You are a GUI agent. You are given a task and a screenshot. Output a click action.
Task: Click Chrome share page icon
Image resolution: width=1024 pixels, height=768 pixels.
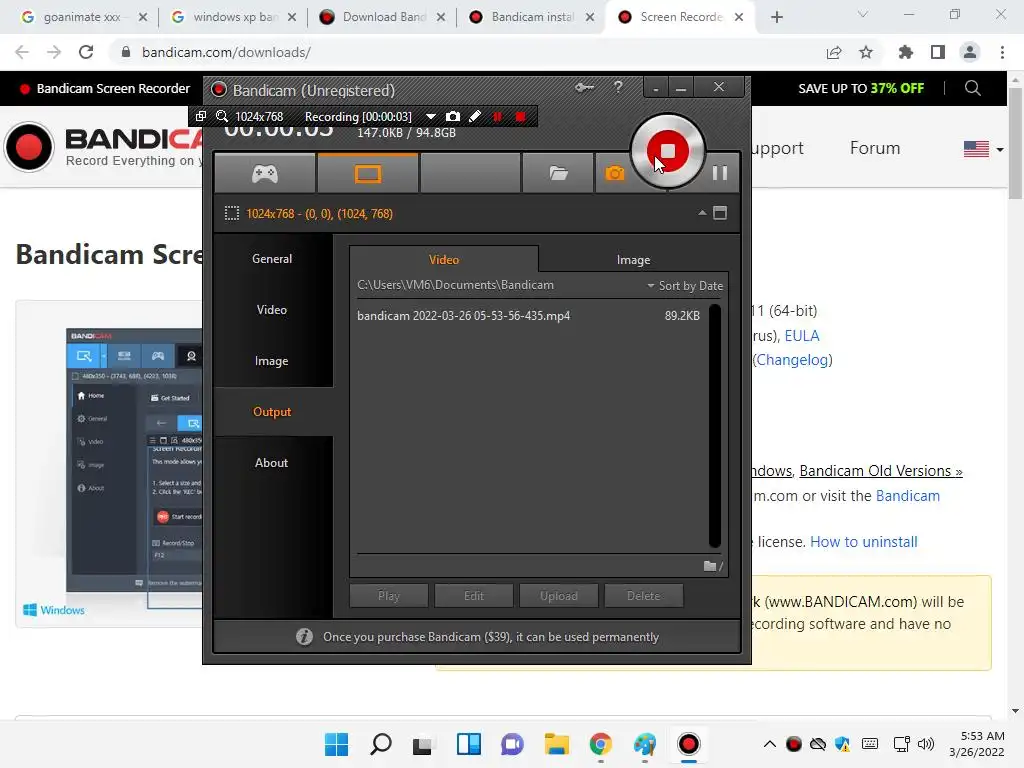(x=834, y=52)
